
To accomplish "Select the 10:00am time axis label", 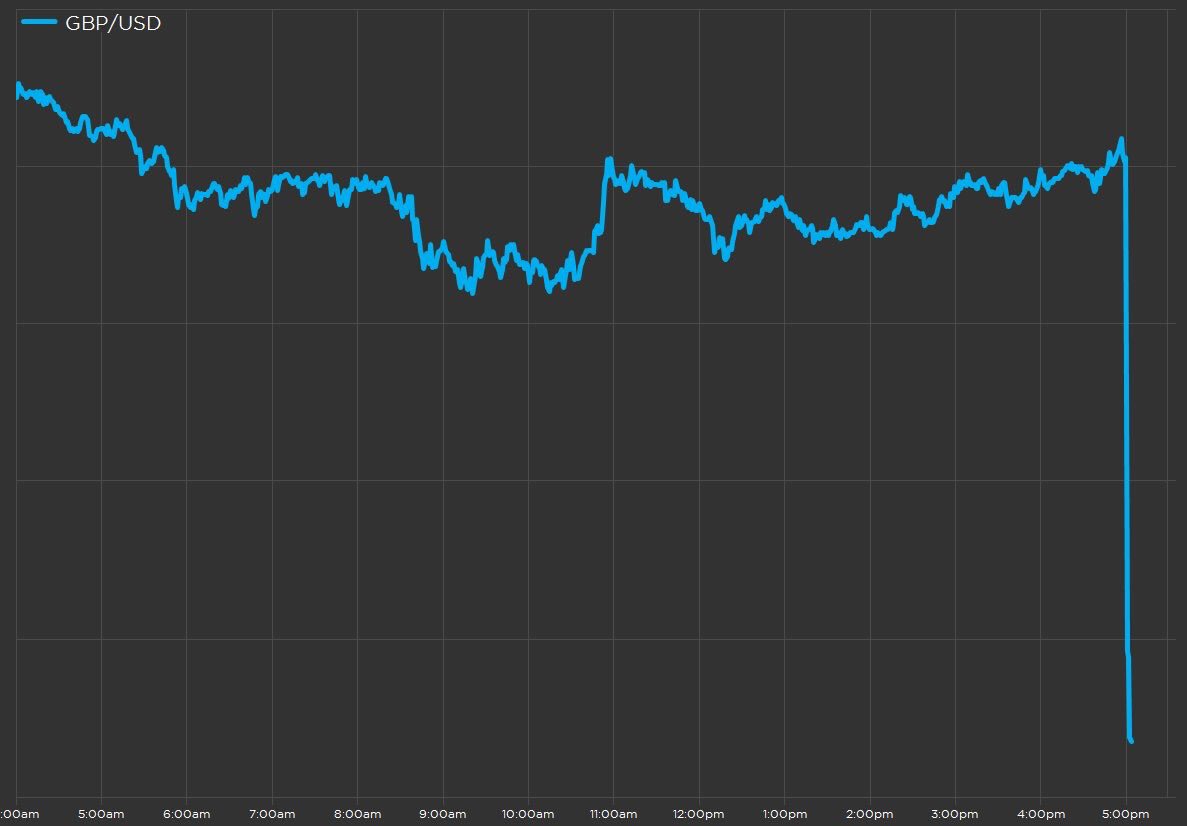I will coord(528,815).
